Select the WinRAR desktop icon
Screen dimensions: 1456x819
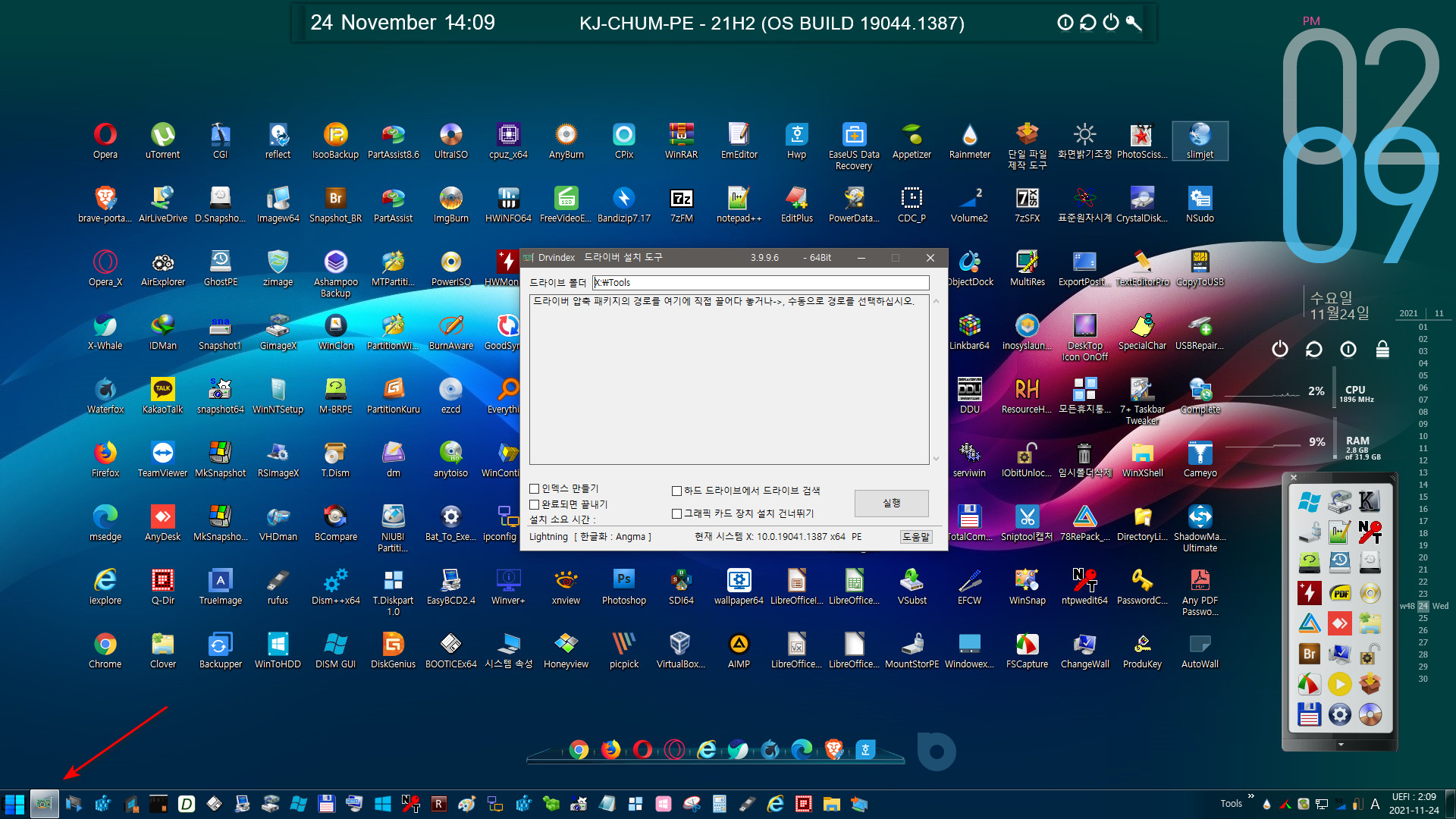(x=681, y=141)
